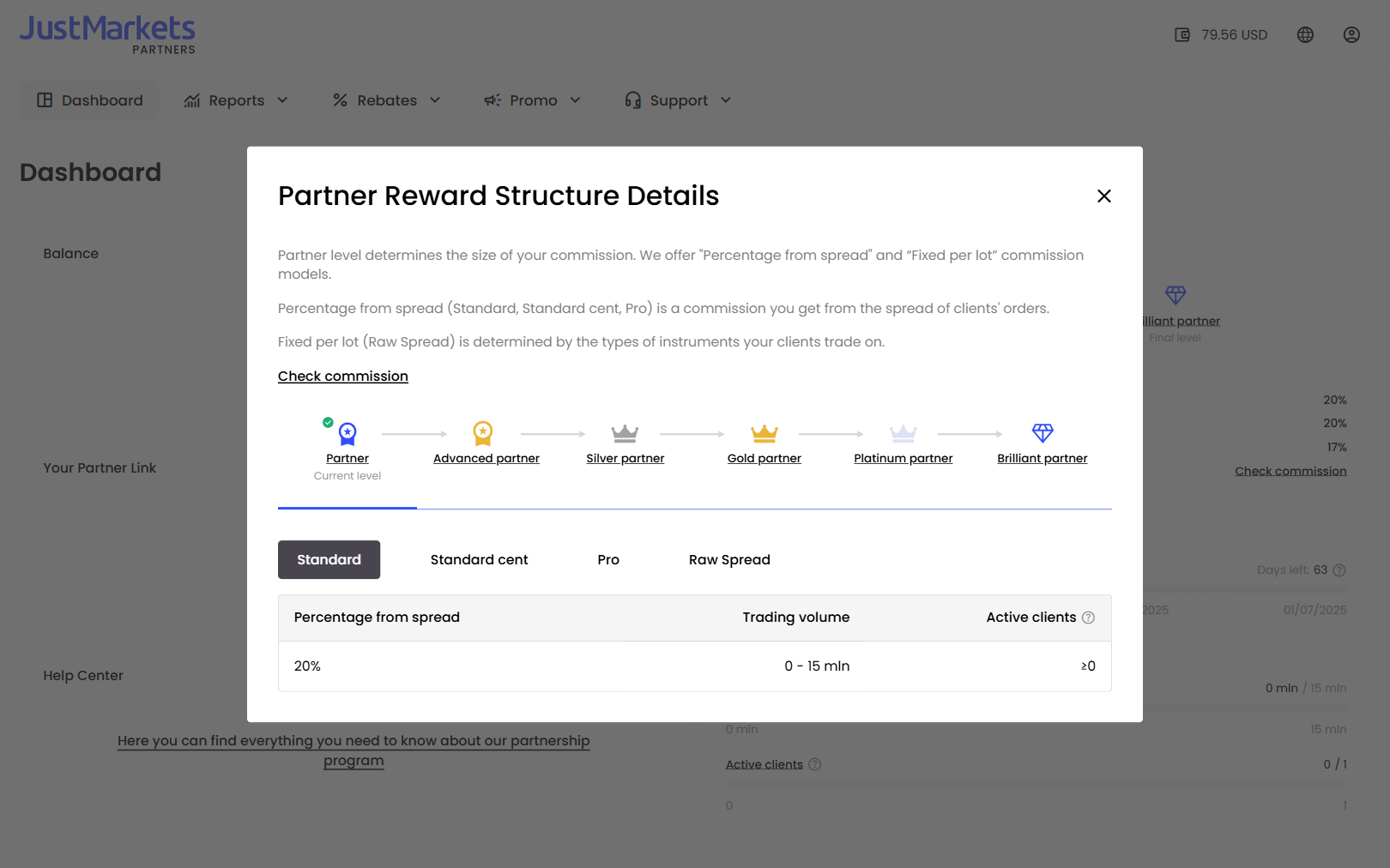Click the Reports chart icon
The height and width of the screenshot is (868, 1390).
[191, 100]
